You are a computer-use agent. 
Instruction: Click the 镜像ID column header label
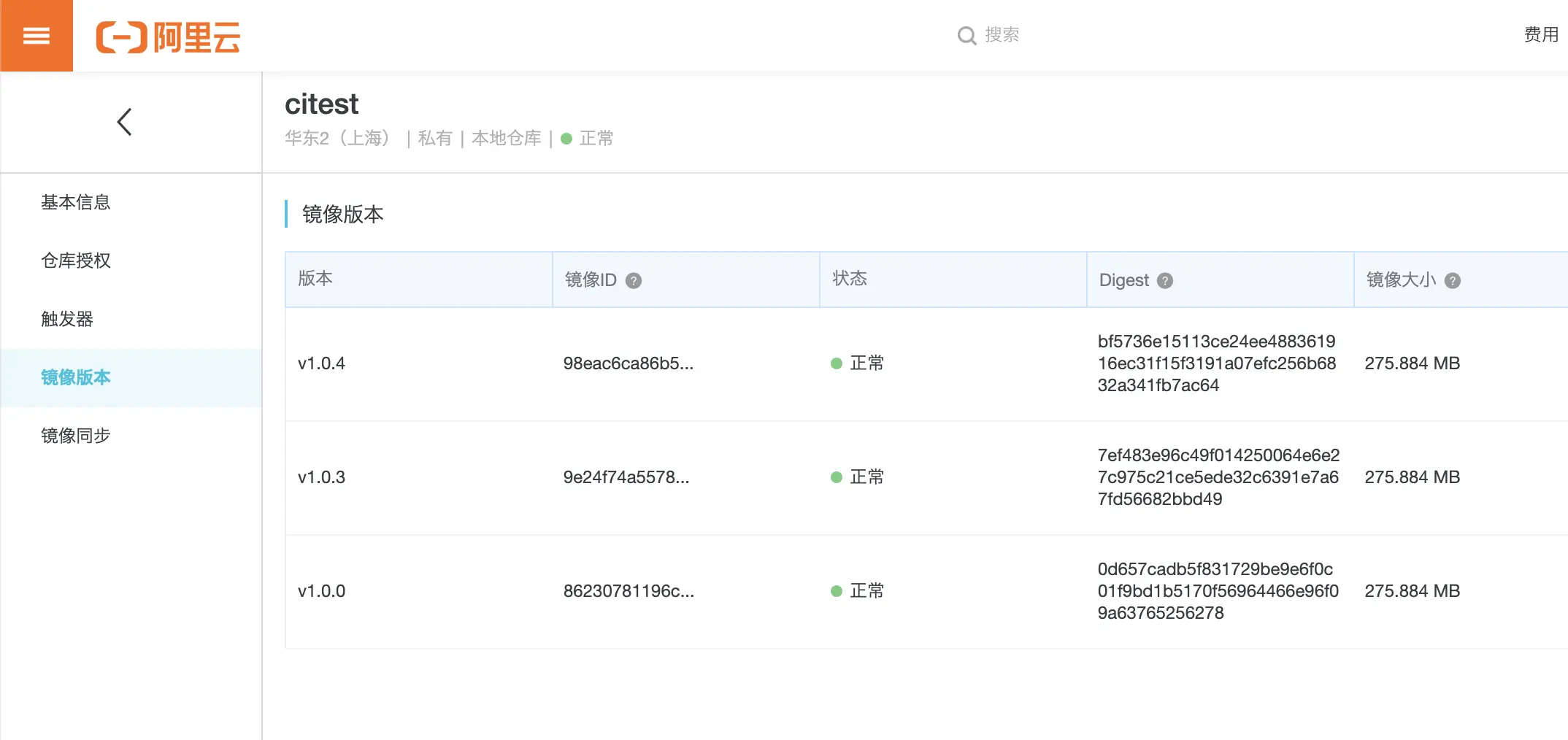click(591, 280)
